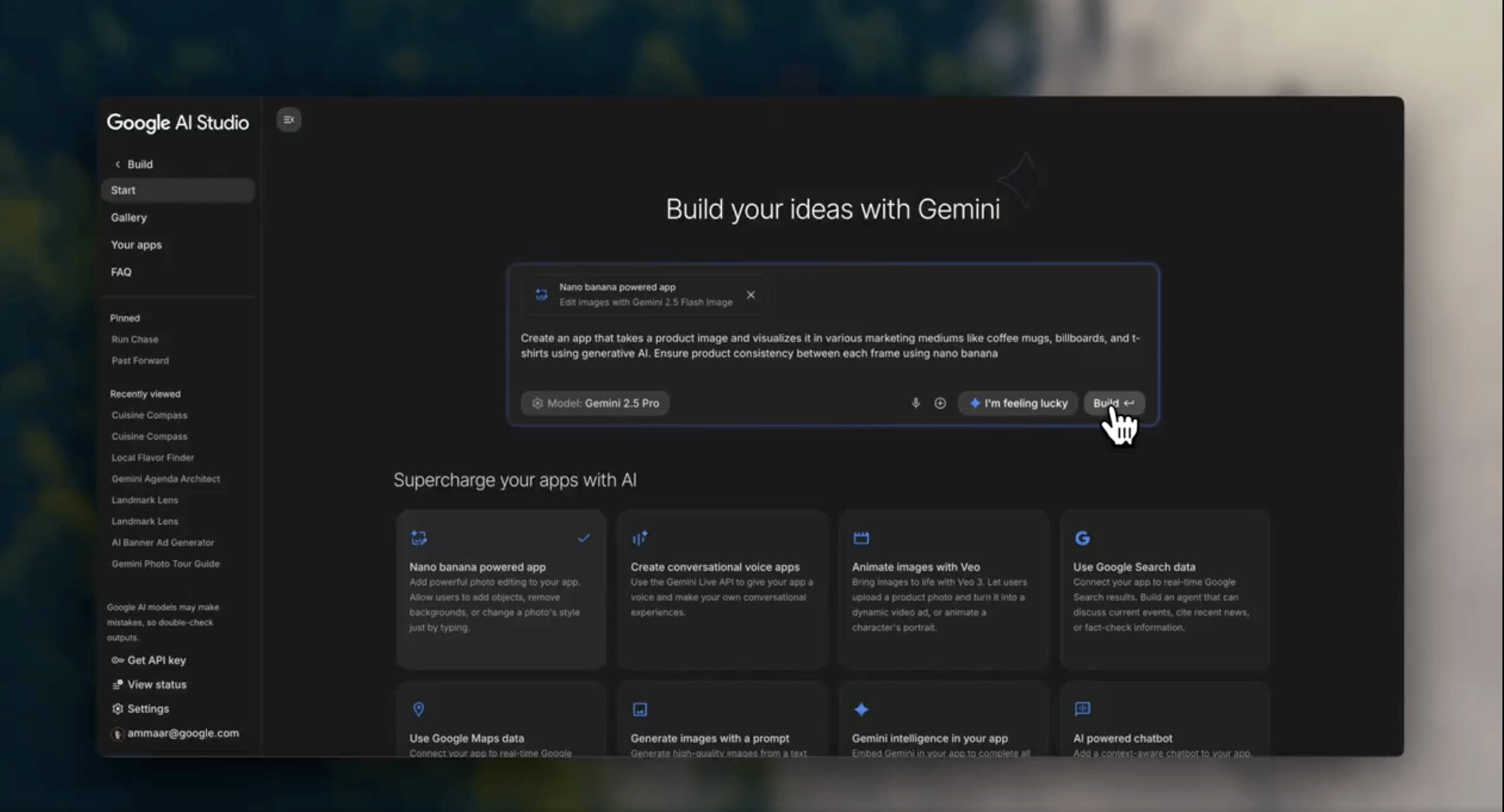
Task: Collapse the sidebar with the panel toggle icon
Action: click(x=289, y=119)
